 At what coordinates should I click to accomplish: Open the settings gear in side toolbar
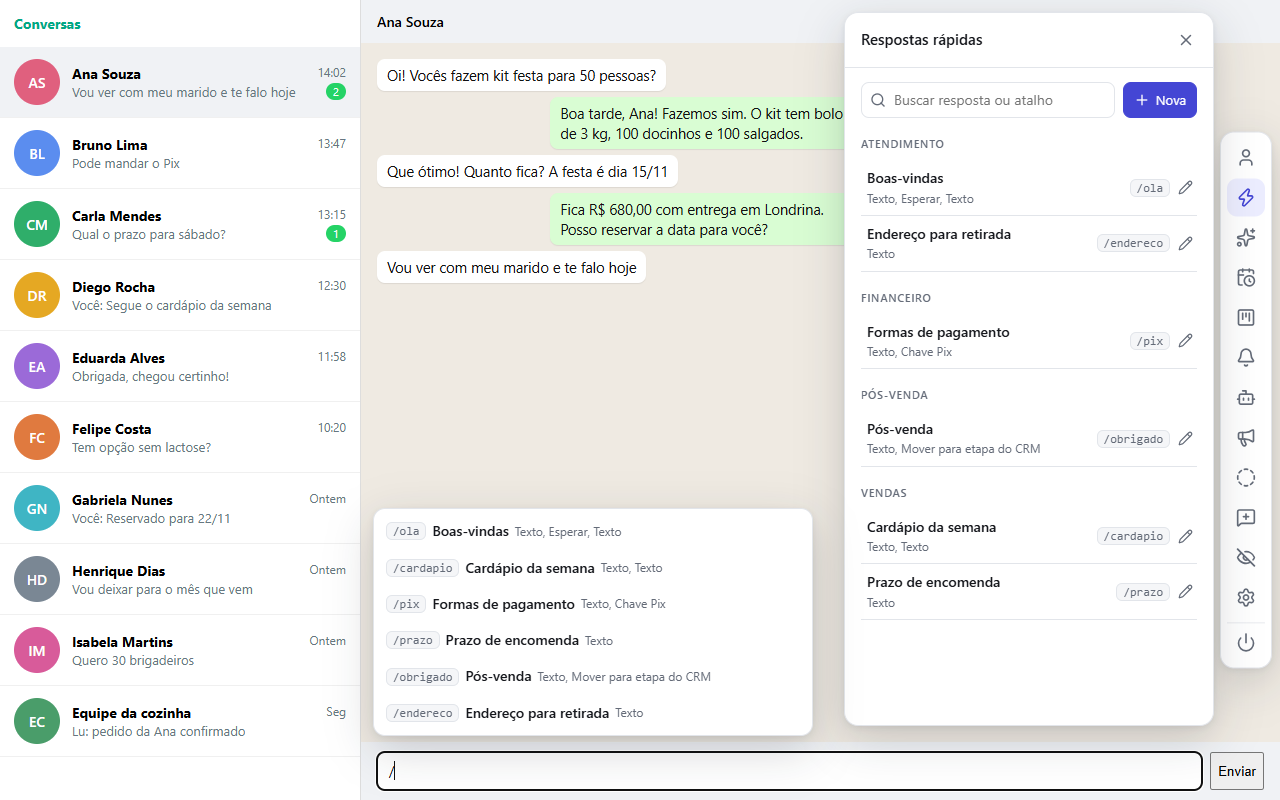coord(1246,597)
